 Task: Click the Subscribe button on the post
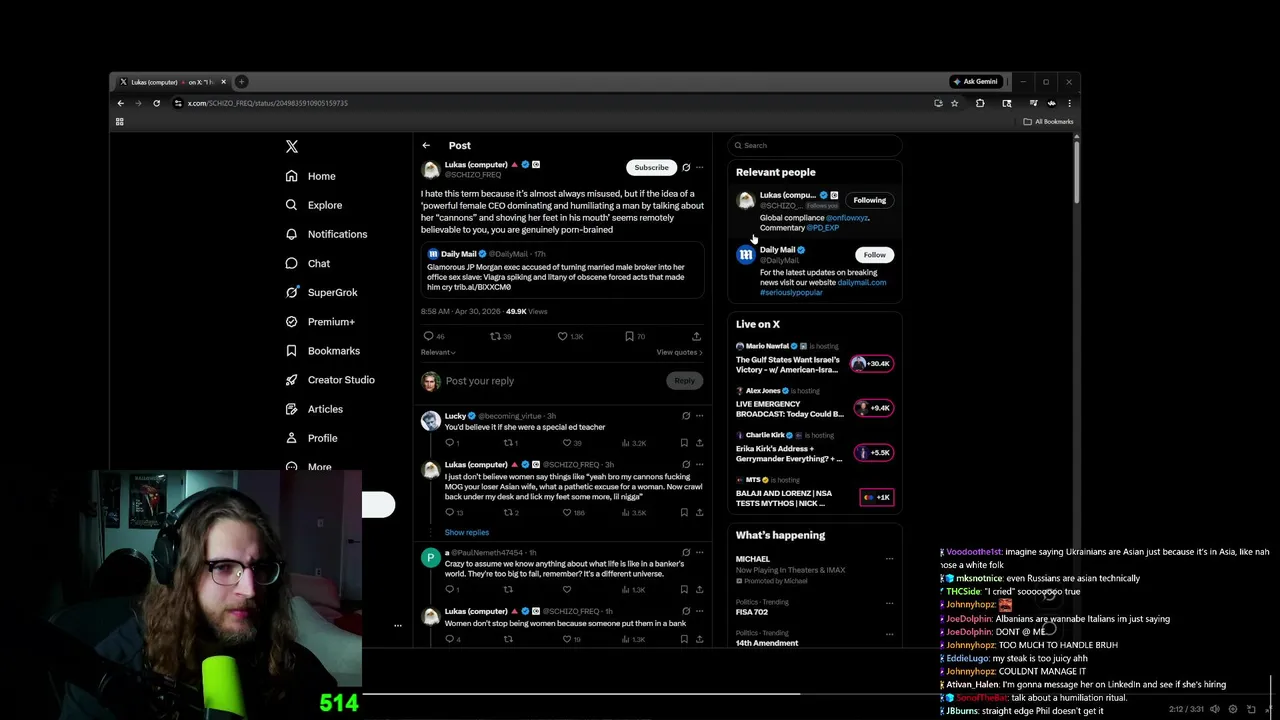(x=651, y=168)
